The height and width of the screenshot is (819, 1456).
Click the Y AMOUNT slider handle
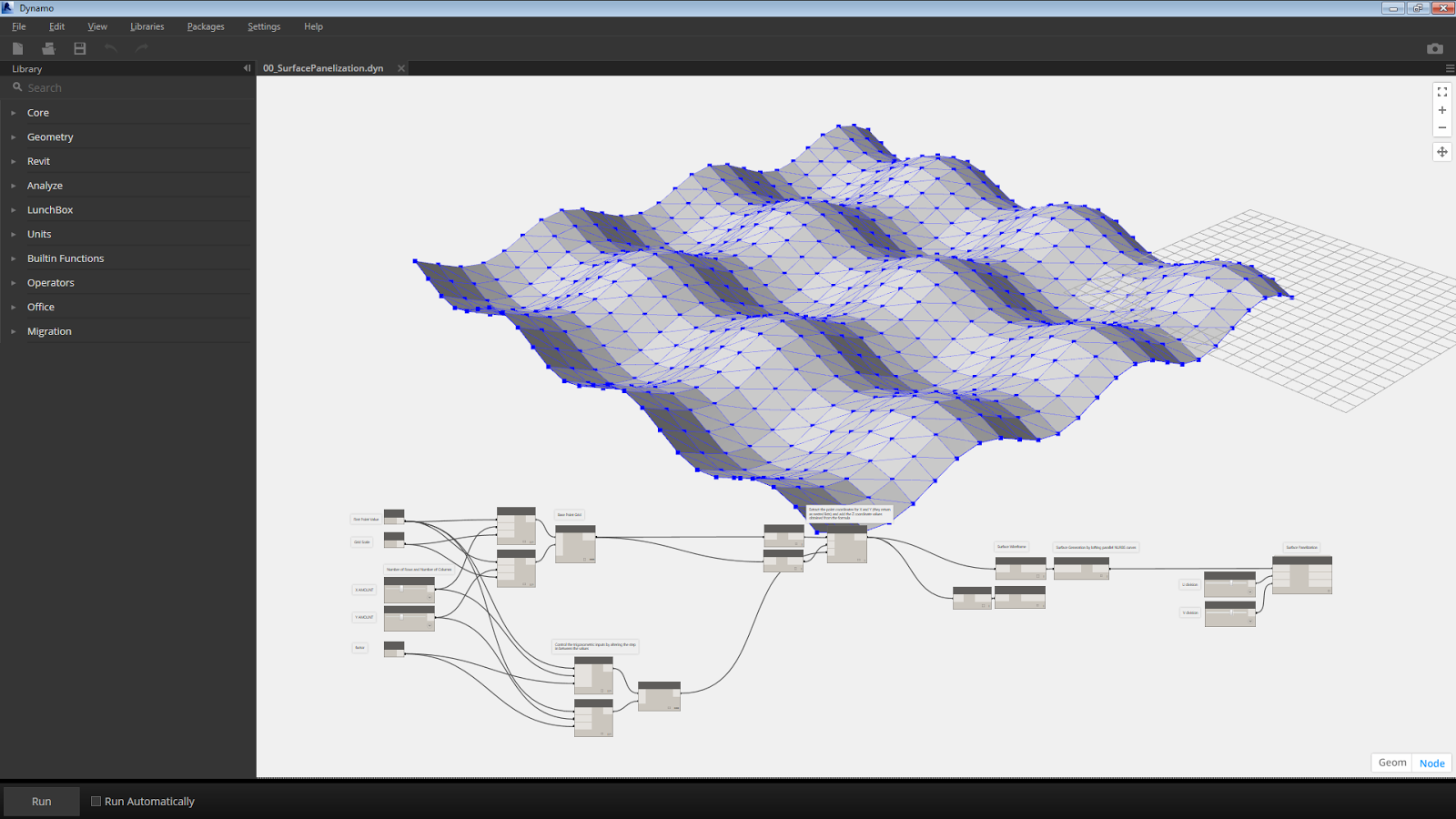(x=401, y=616)
